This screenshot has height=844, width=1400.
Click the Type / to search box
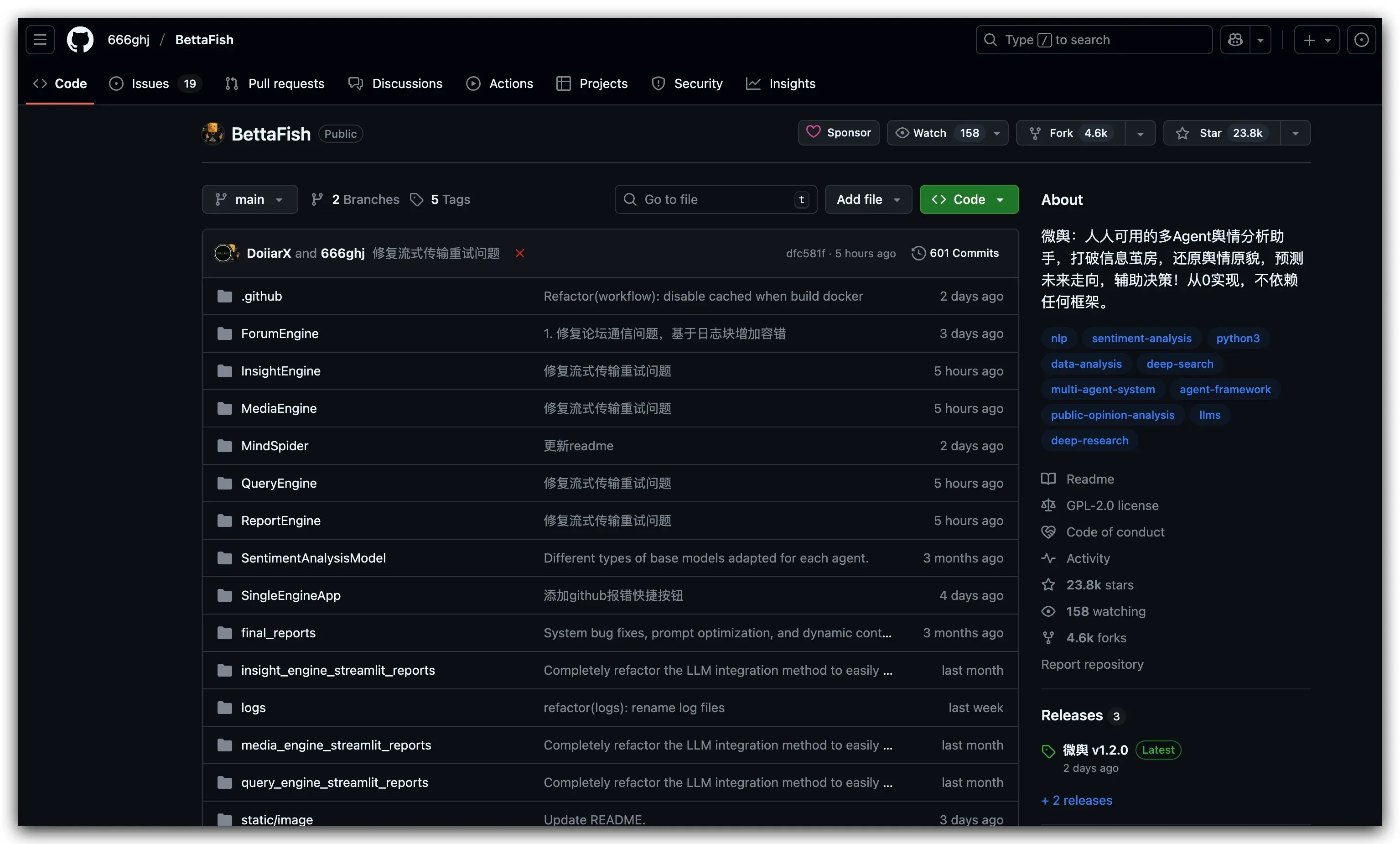[x=1094, y=40]
